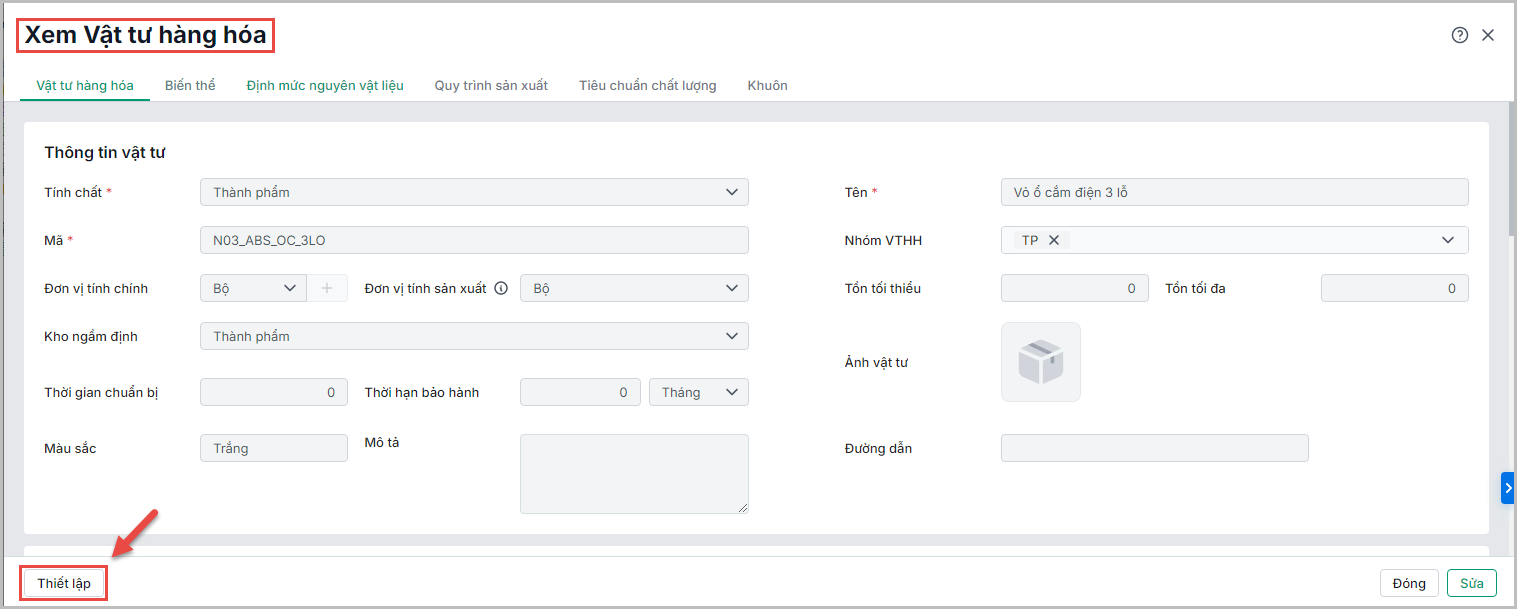Click the info icon near Đơn vị tính sản xuất
Screen dimensions: 1517x609
click(x=501, y=288)
